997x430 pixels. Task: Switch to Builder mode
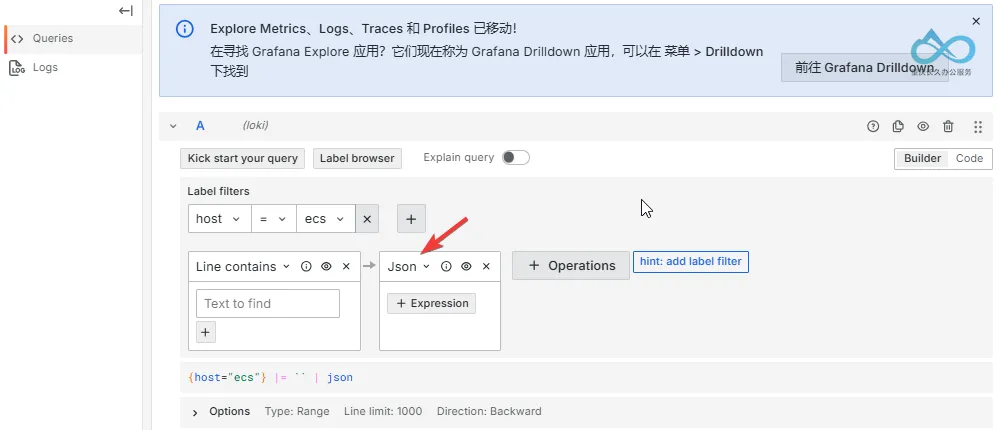coord(922,158)
